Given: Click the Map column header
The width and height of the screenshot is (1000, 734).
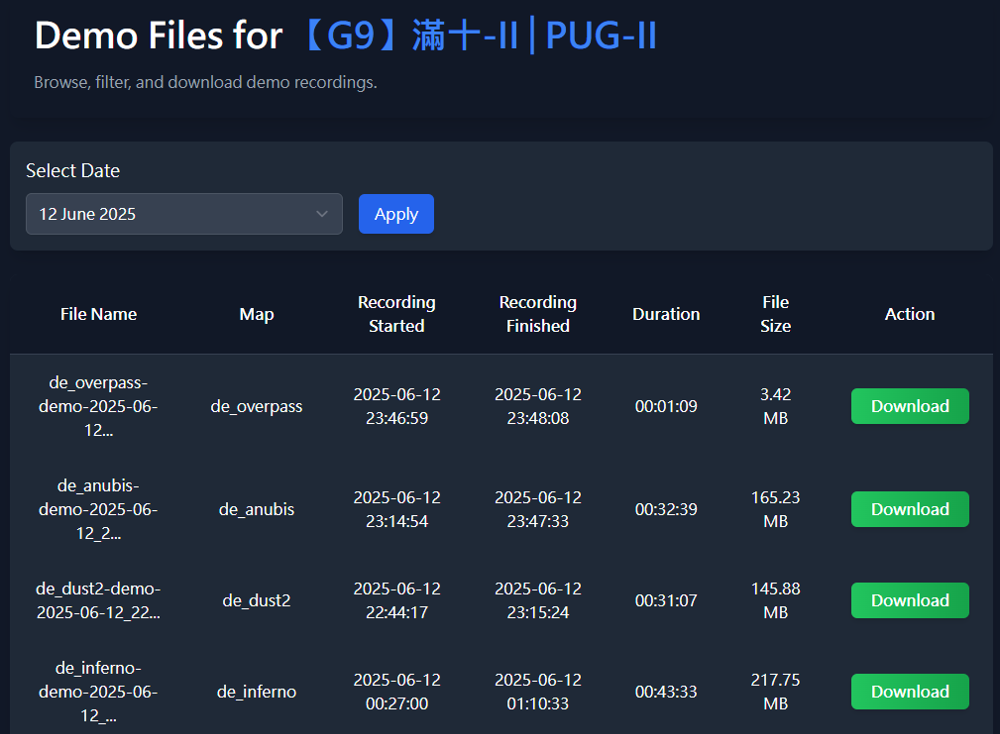Looking at the screenshot, I should pos(256,314).
